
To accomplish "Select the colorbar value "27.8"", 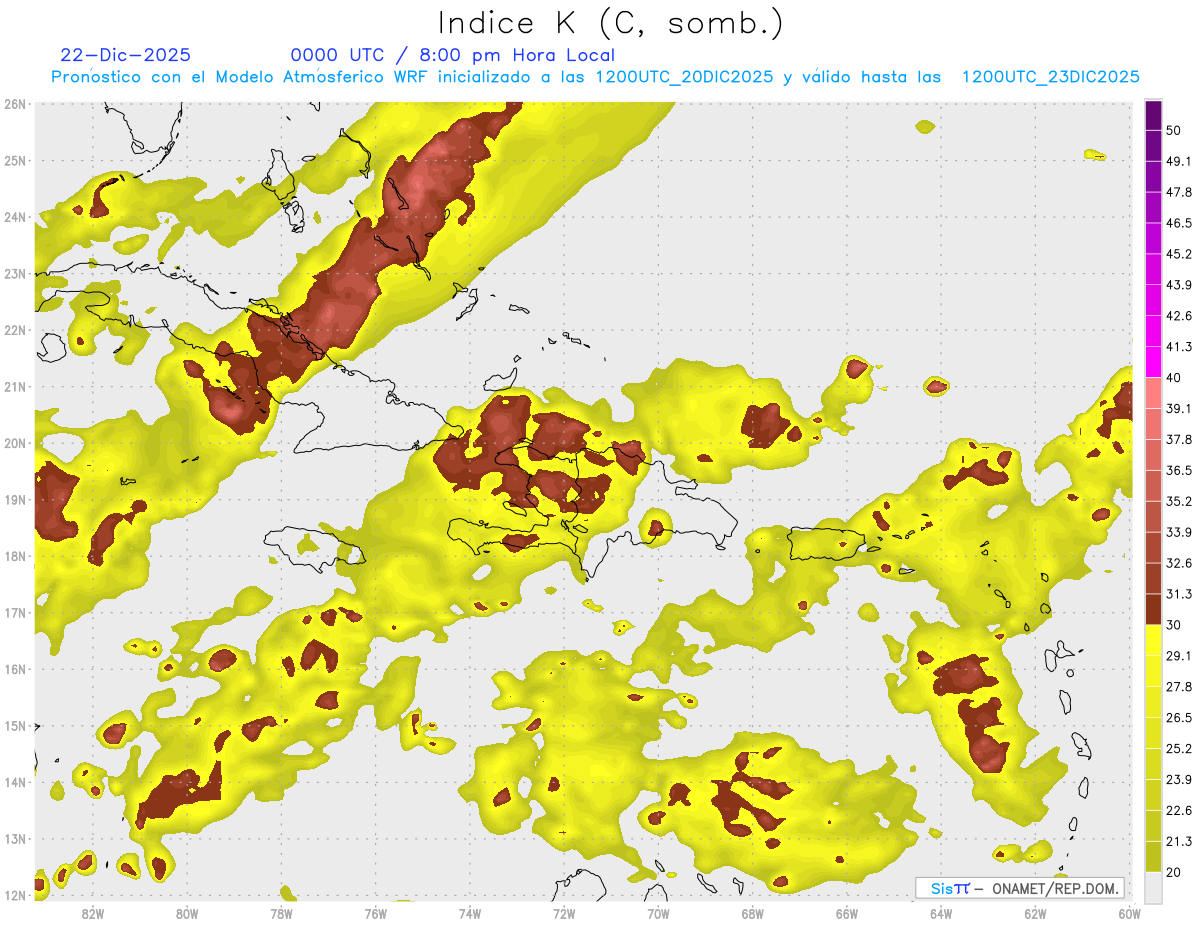I will click(1179, 686).
